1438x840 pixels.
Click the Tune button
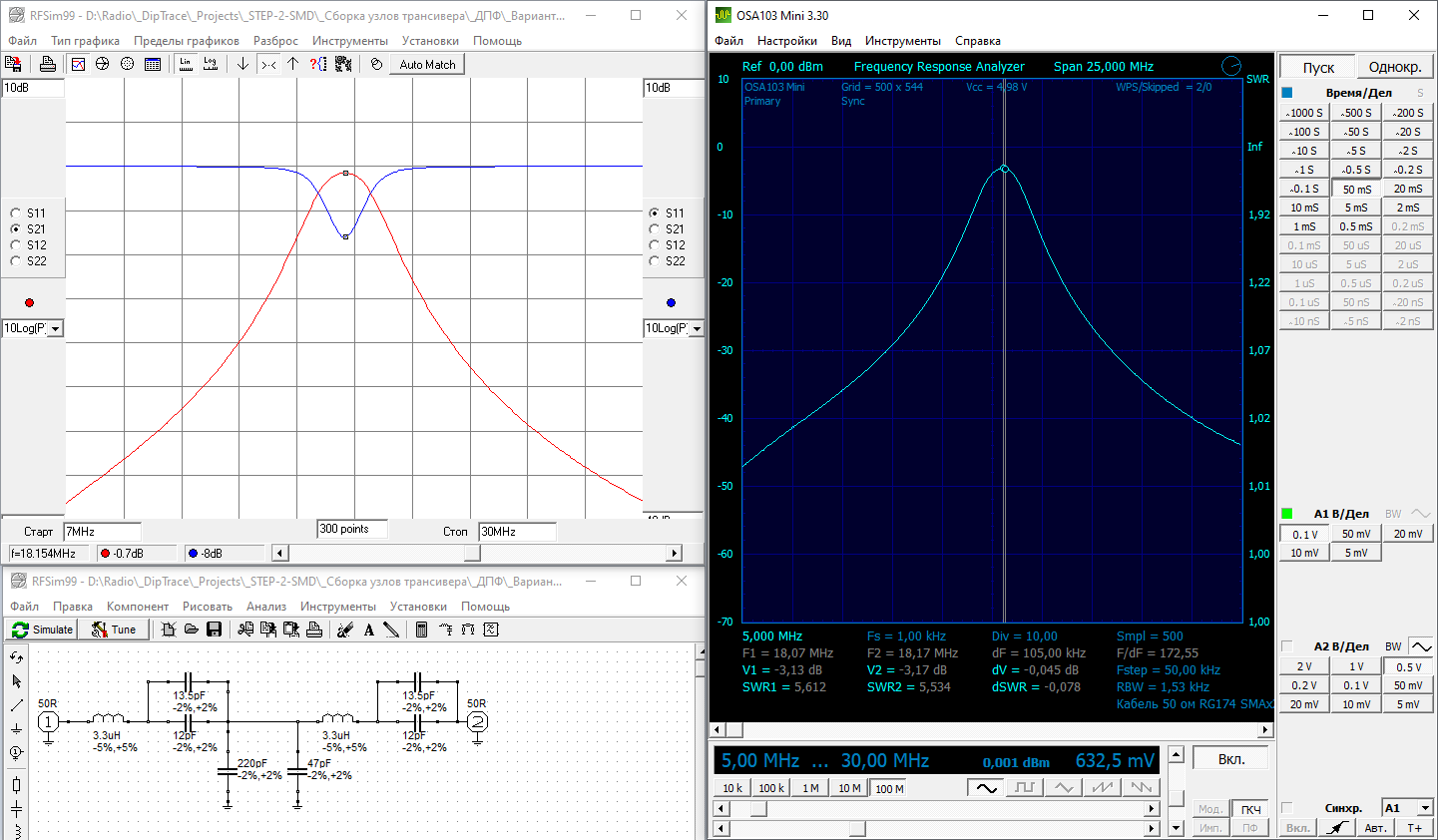point(114,630)
